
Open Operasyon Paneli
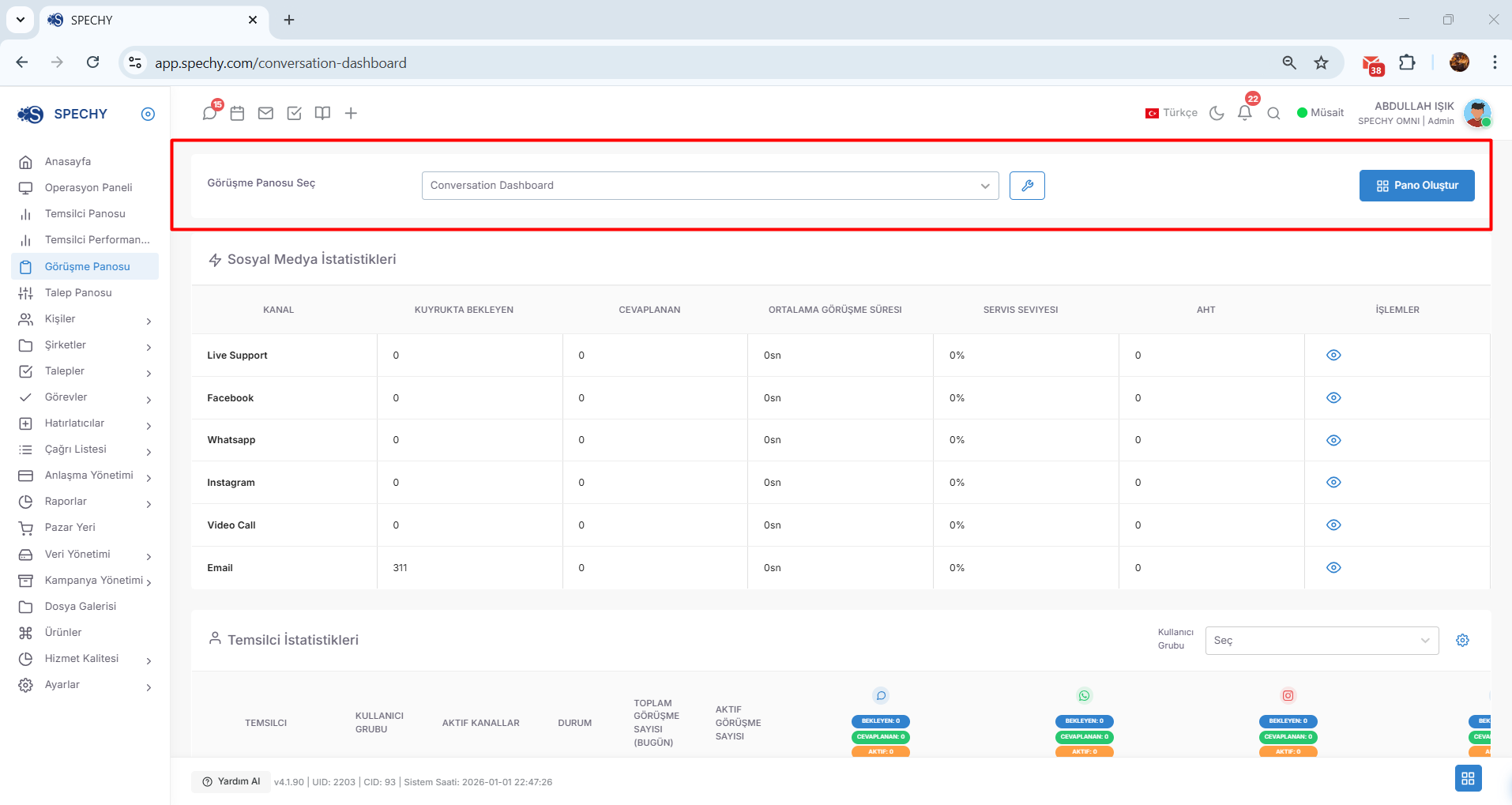point(85,187)
